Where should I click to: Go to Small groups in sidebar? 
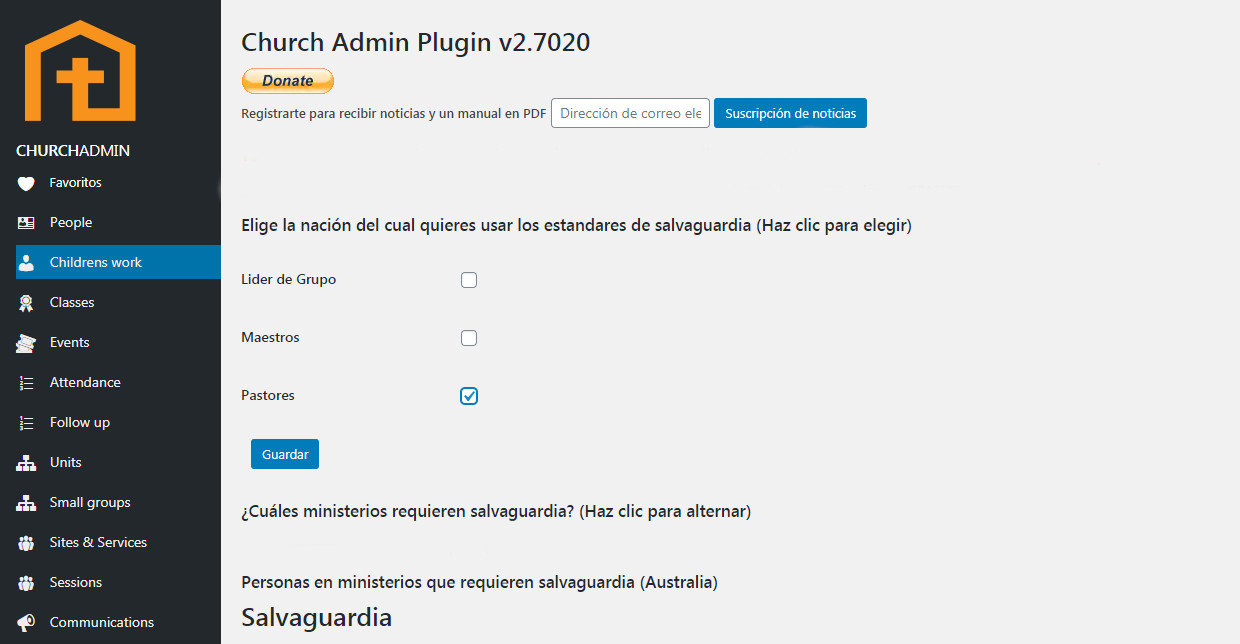coord(90,502)
